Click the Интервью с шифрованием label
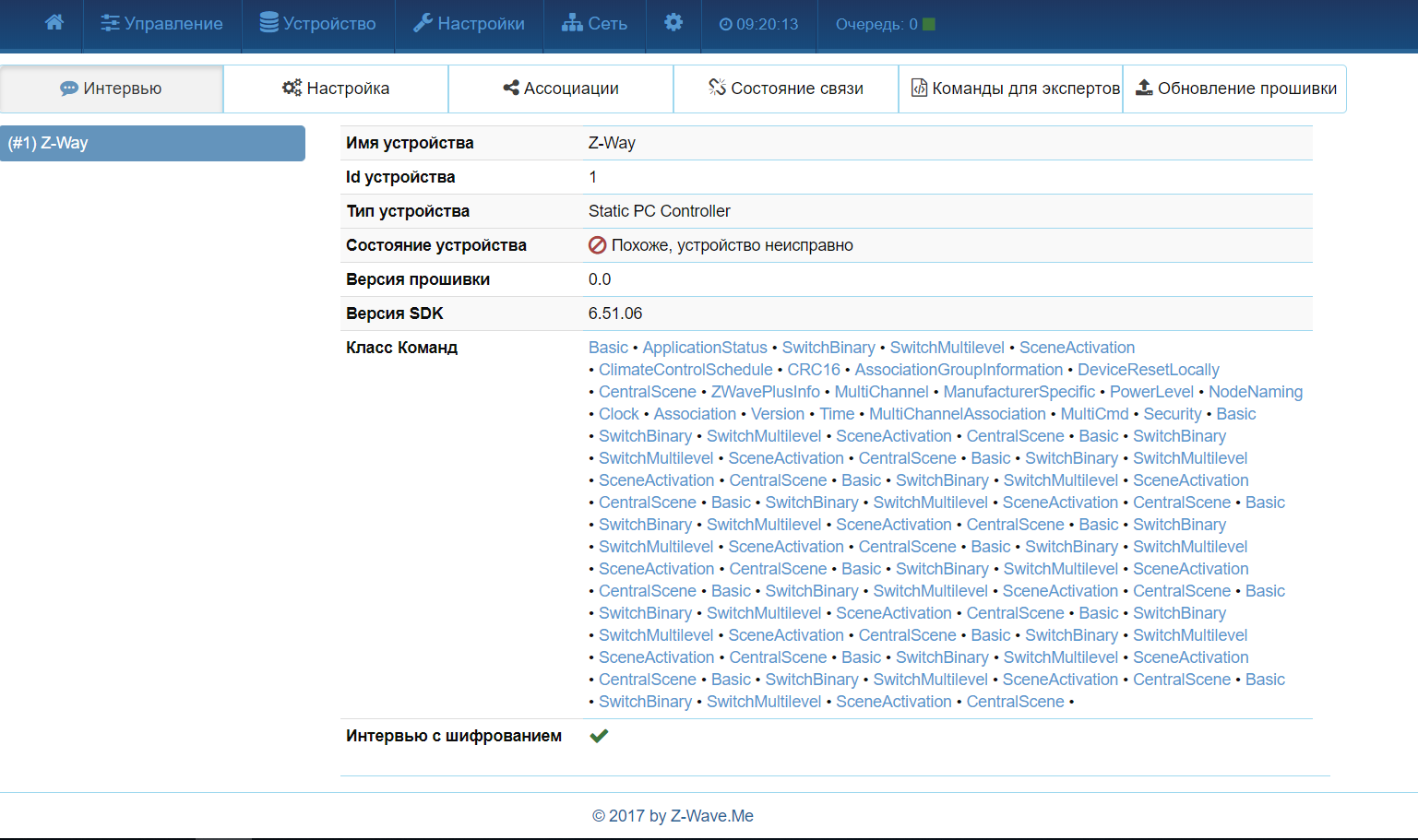The image size is (1418, 840). pos(454,736)
